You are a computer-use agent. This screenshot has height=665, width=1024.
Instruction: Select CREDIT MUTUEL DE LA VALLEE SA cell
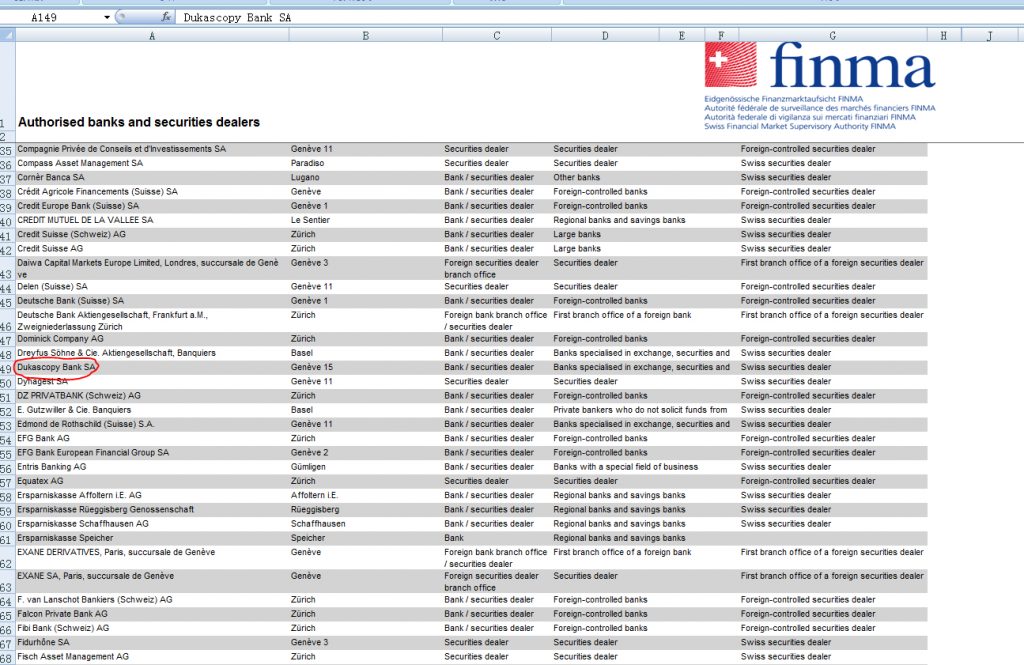pos(152,220)
